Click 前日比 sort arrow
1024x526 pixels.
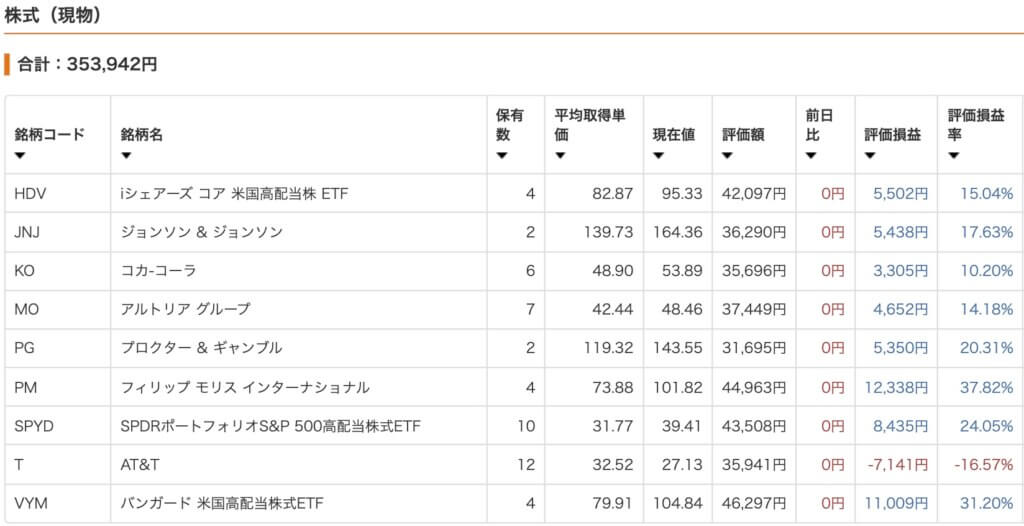[x=811, y=156]
